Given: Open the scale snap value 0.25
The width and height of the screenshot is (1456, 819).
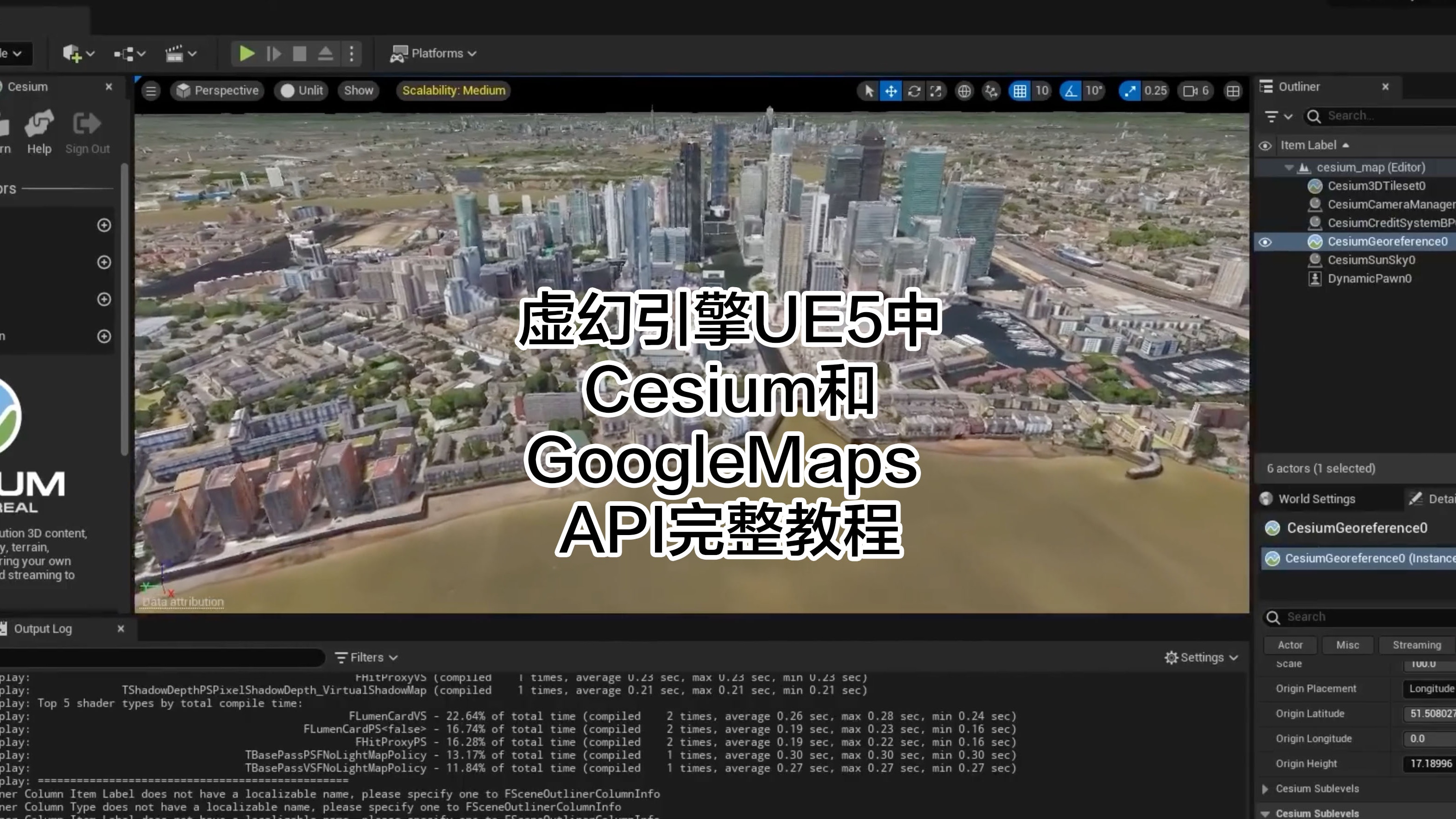Looking at the screenshot, I should [1155, 91].
